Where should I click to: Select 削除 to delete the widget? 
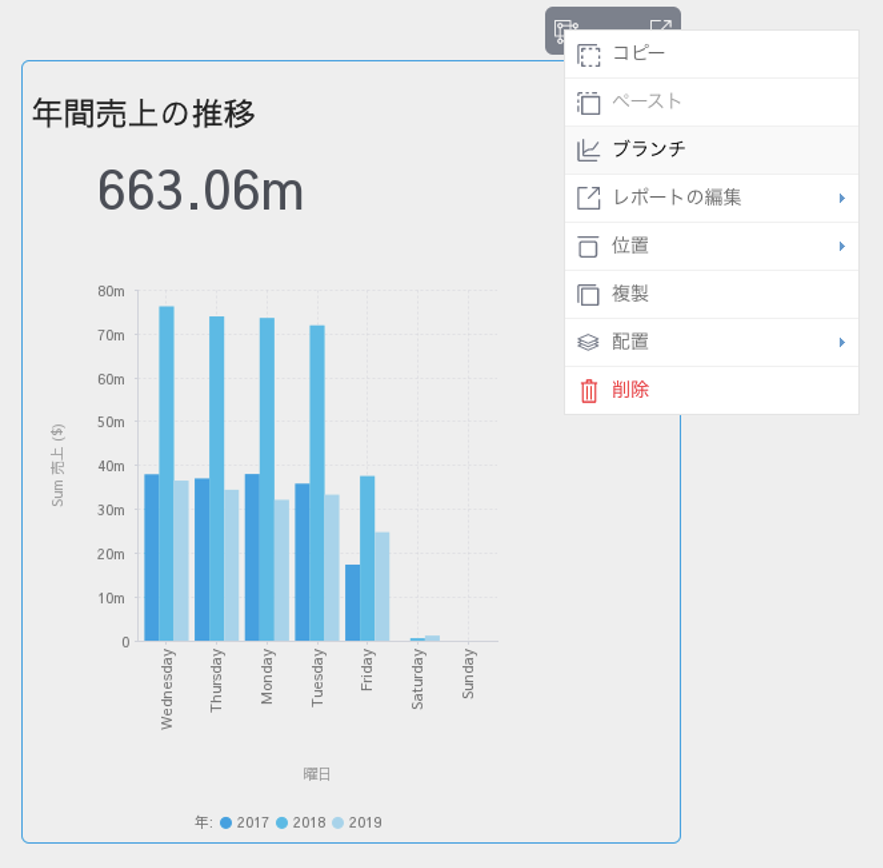click(631, 390)
